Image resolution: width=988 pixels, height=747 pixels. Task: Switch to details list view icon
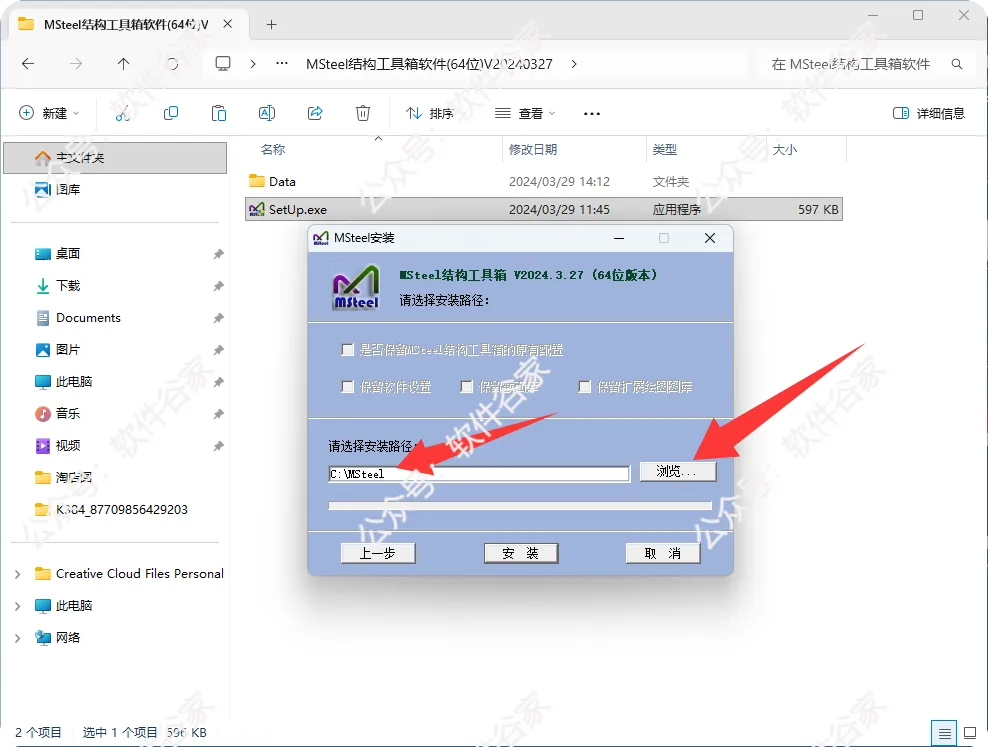(x=944, y=734)
